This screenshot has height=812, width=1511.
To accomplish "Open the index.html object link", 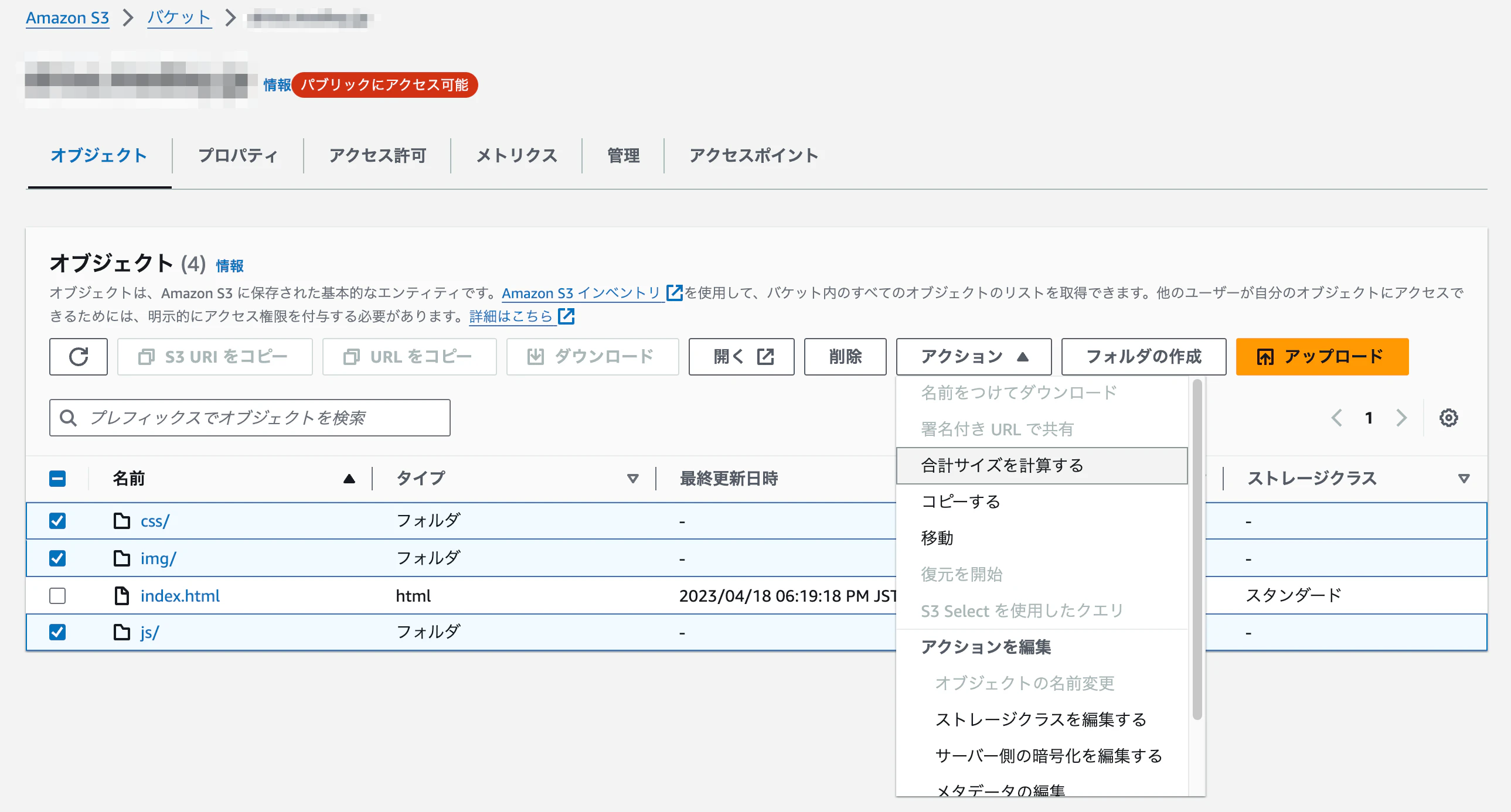I will tap(180, 596).
